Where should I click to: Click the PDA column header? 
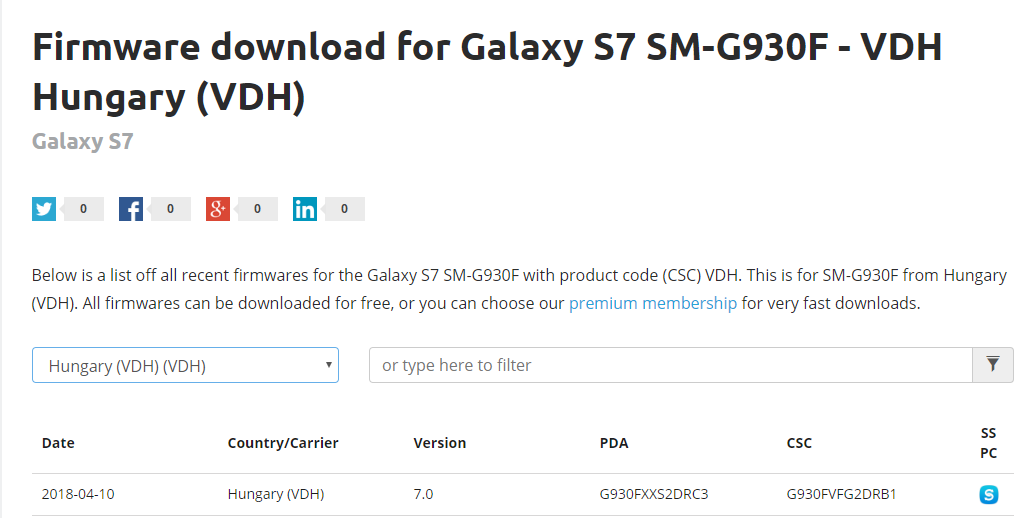tap(614, 443)
